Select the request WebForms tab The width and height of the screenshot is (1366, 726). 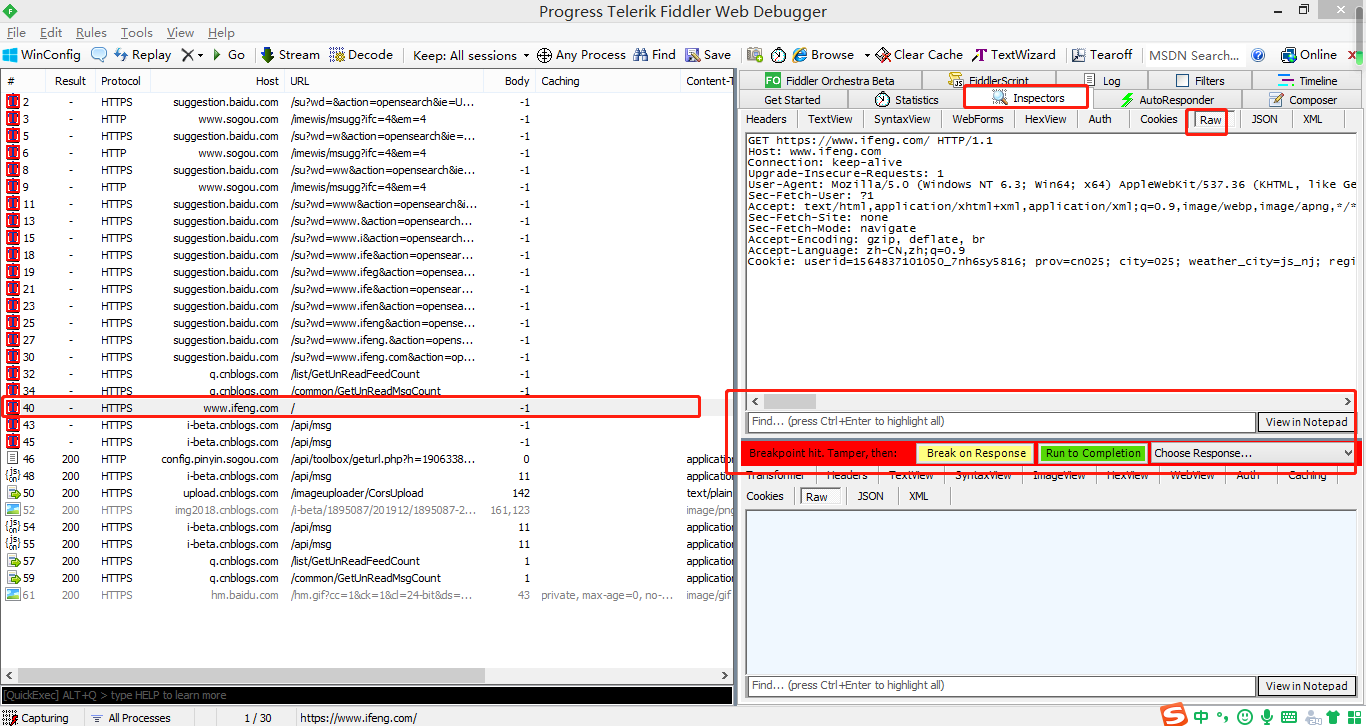977,119
